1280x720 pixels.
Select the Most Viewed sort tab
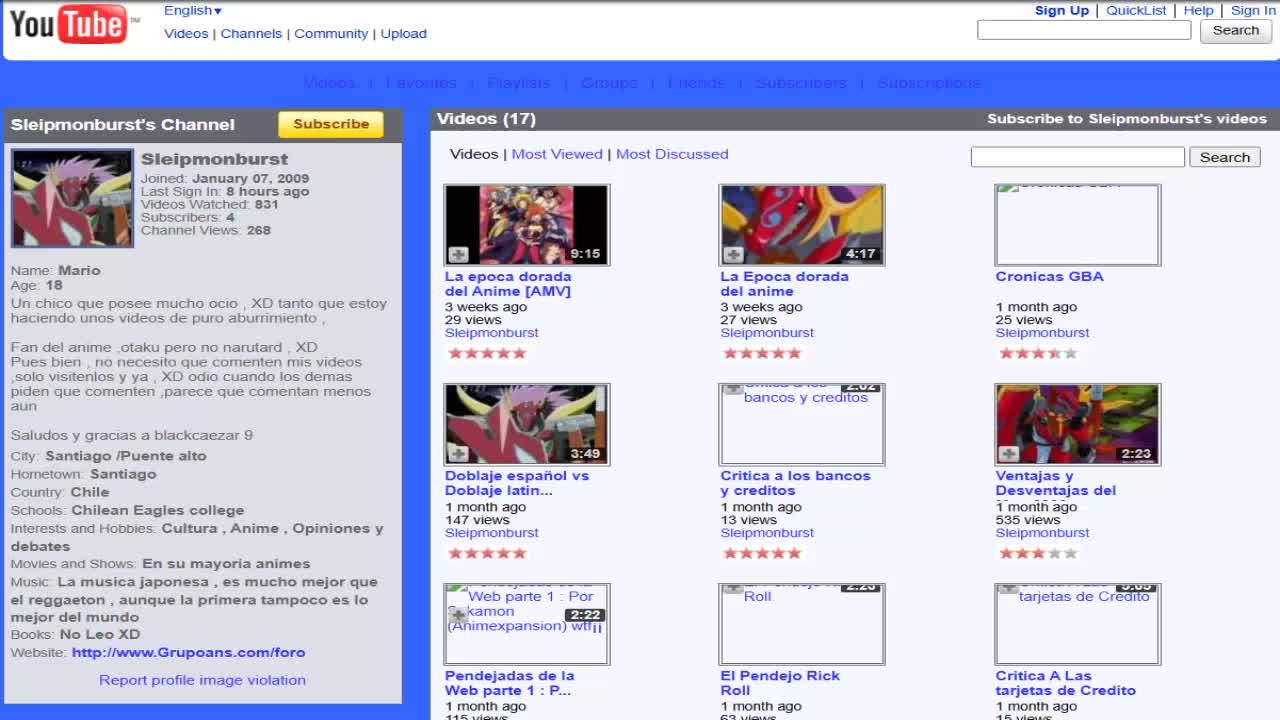[557, 154]
